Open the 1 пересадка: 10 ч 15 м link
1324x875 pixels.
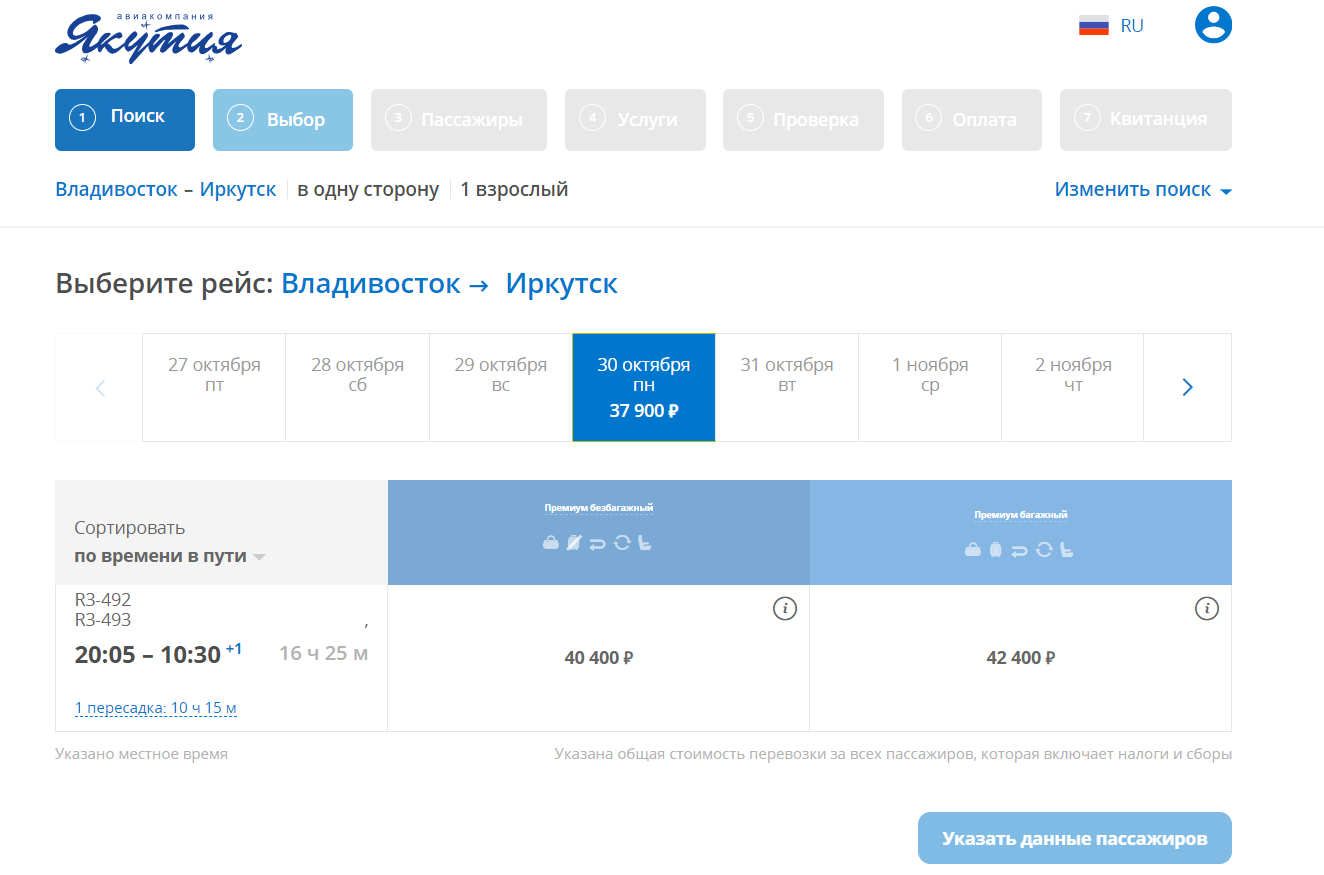[153, 707]
